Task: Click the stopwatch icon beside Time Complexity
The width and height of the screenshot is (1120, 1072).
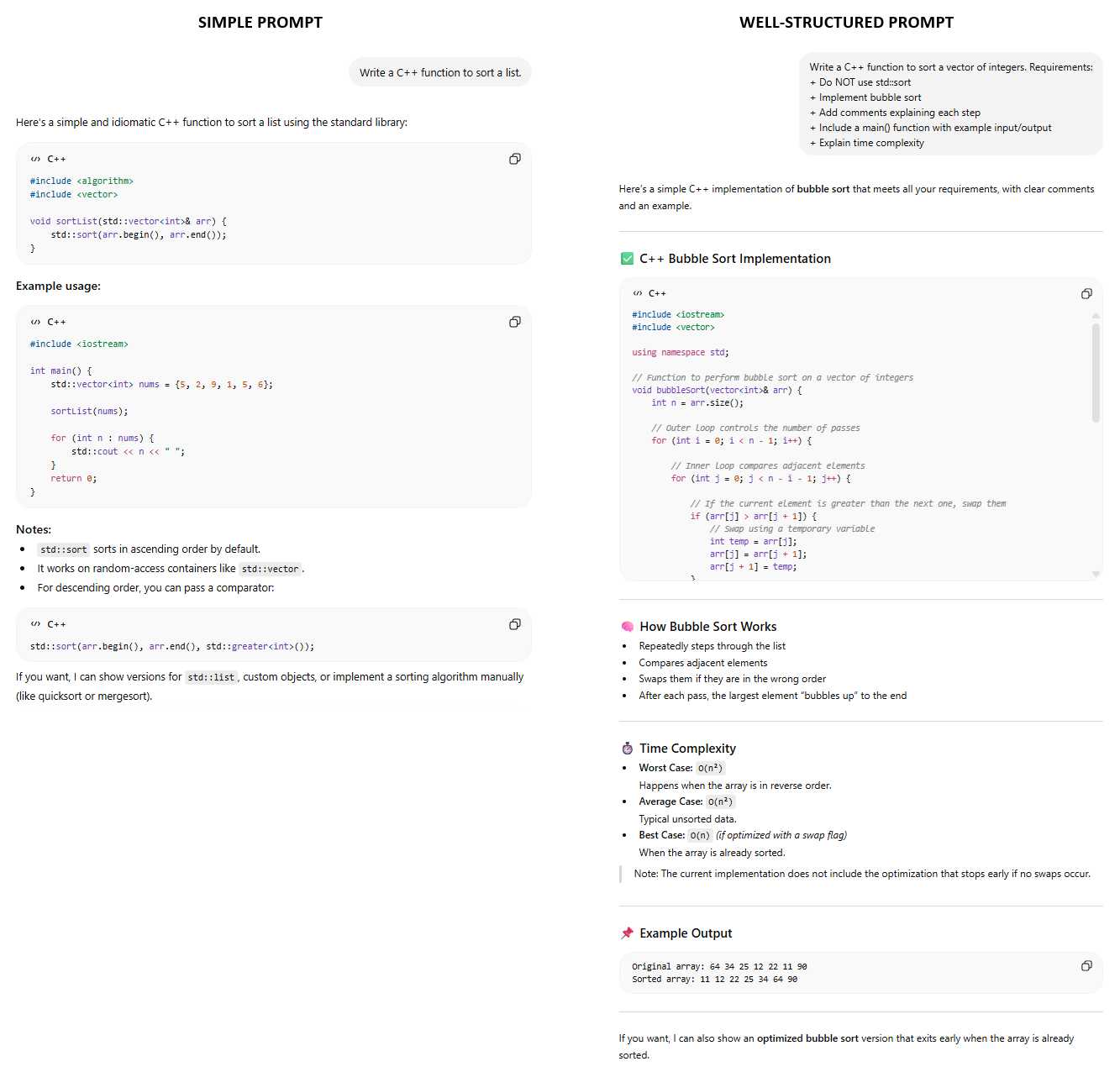Action: 627,749
